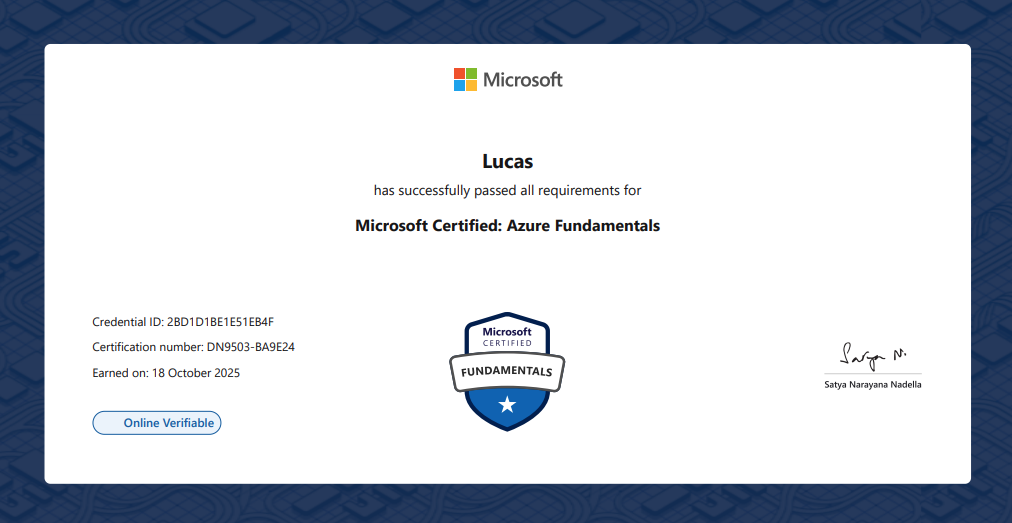The image size is (1012, 523).
Task: Select the Azure Fundamentals certification title
Action: 507,226
